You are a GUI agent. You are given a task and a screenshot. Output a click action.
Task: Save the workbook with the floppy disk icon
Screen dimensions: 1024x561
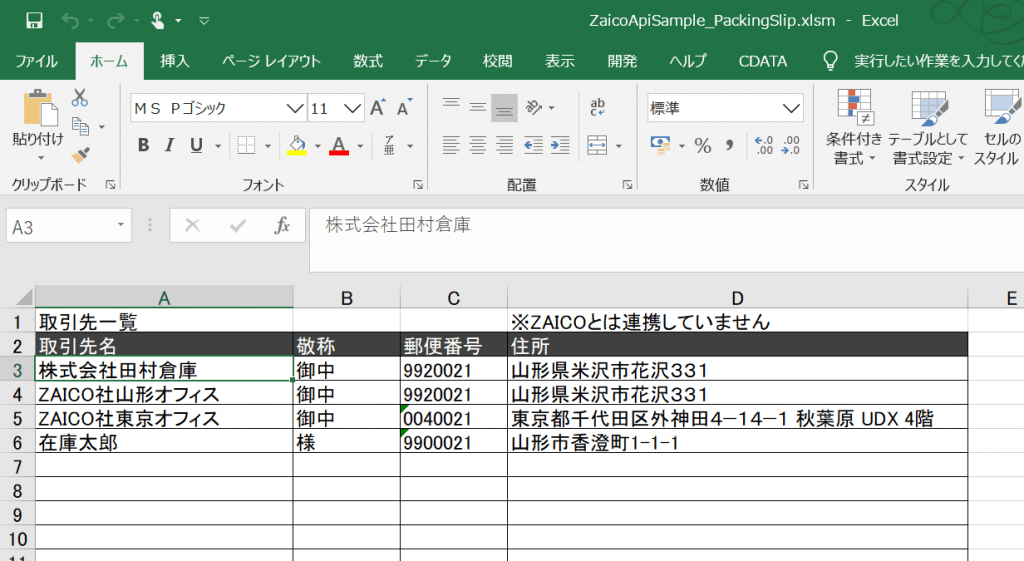tap(34, 21)
